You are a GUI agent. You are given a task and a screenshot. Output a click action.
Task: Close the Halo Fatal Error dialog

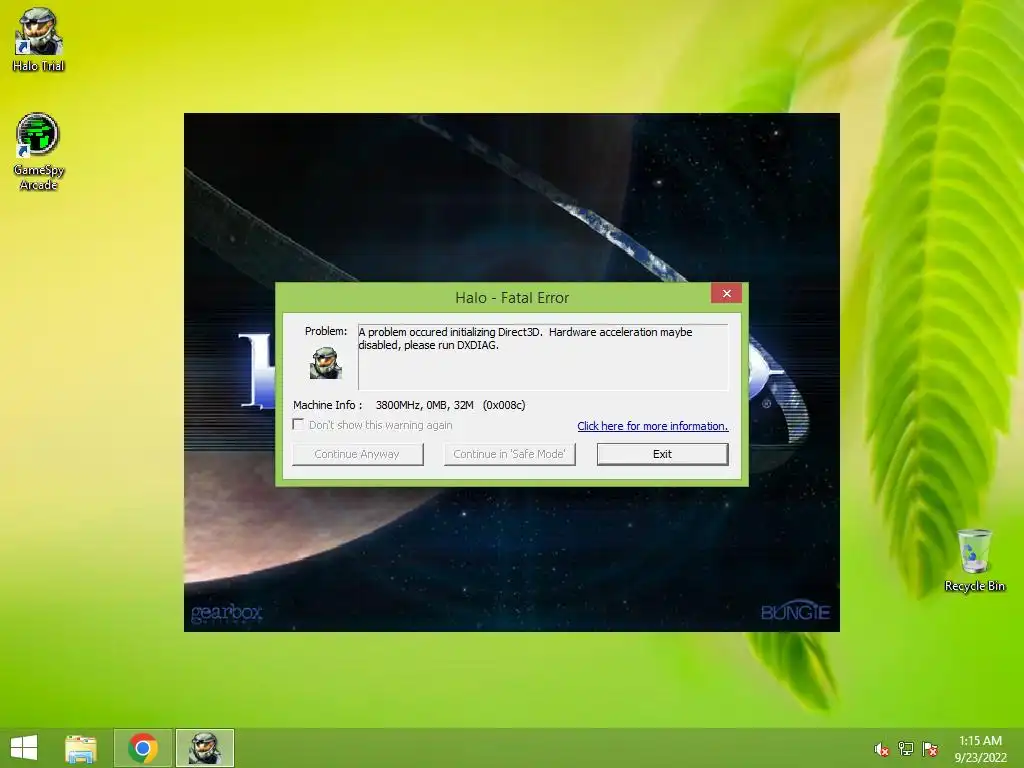pyautogui.click(x=726, y=293)
